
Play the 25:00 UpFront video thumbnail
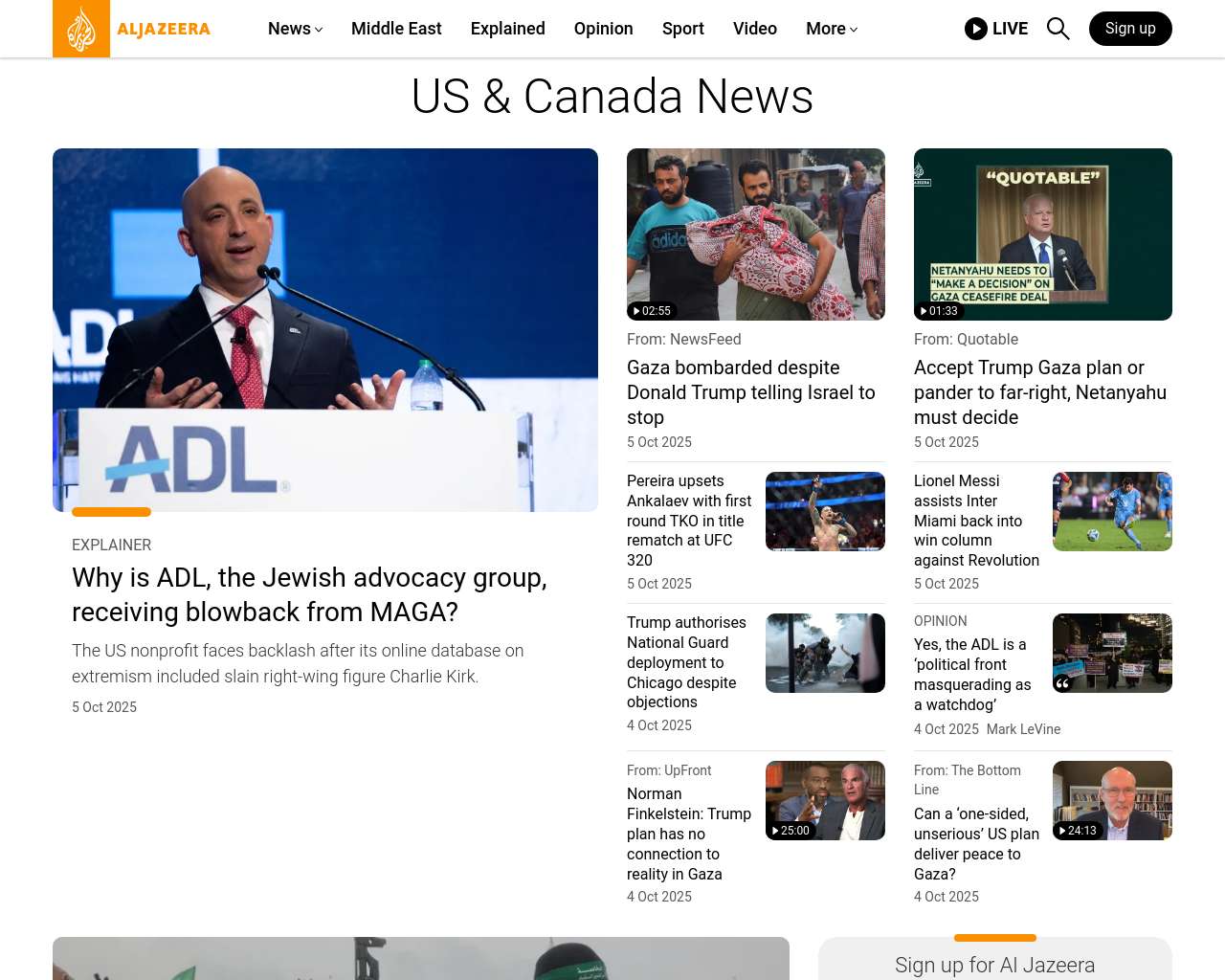click(x=825, y=800)
